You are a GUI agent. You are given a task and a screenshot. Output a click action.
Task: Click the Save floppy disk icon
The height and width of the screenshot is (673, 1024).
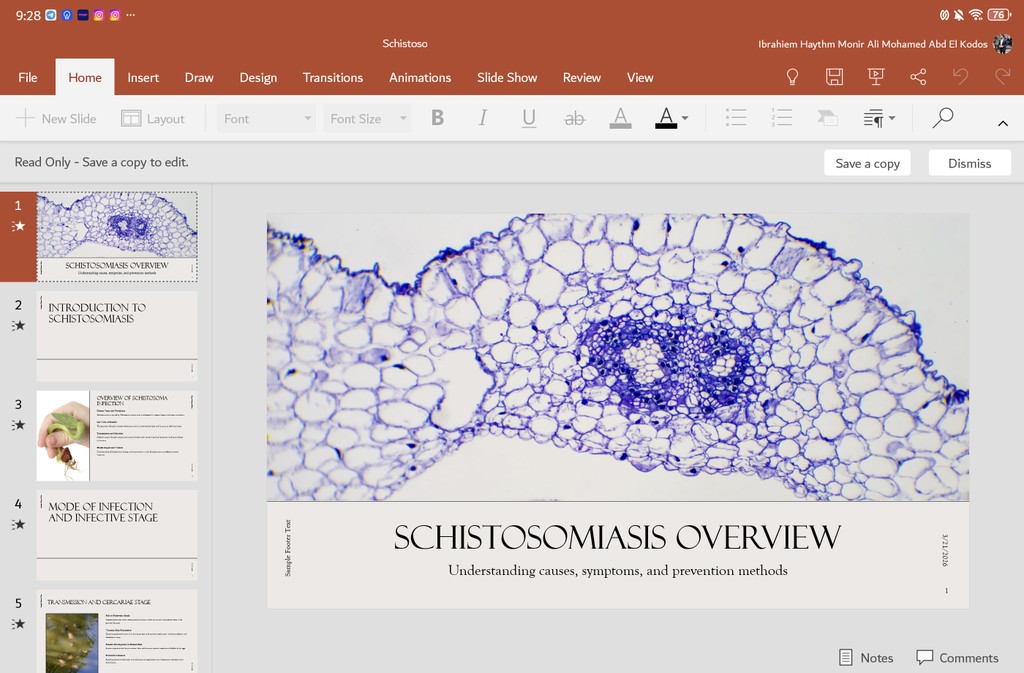834,77
